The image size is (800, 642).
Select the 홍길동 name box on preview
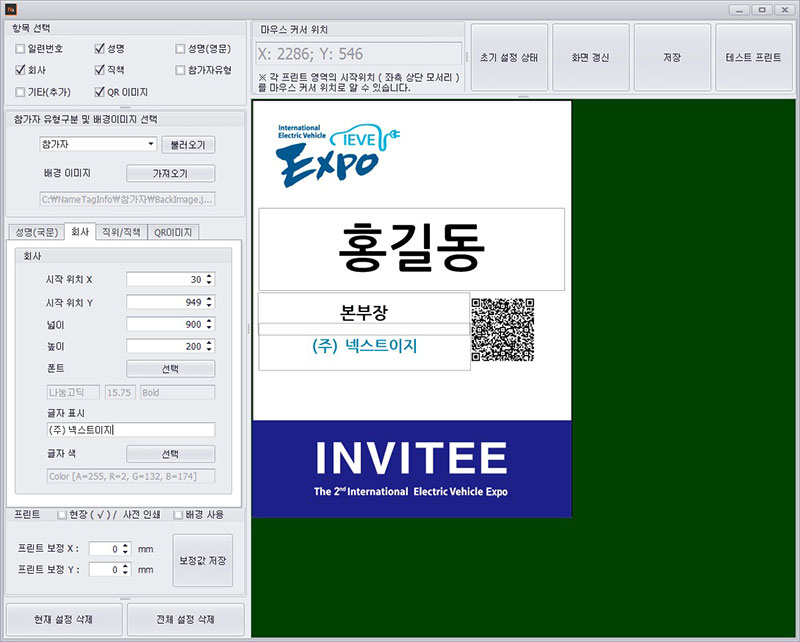click(x=412, y=249)
